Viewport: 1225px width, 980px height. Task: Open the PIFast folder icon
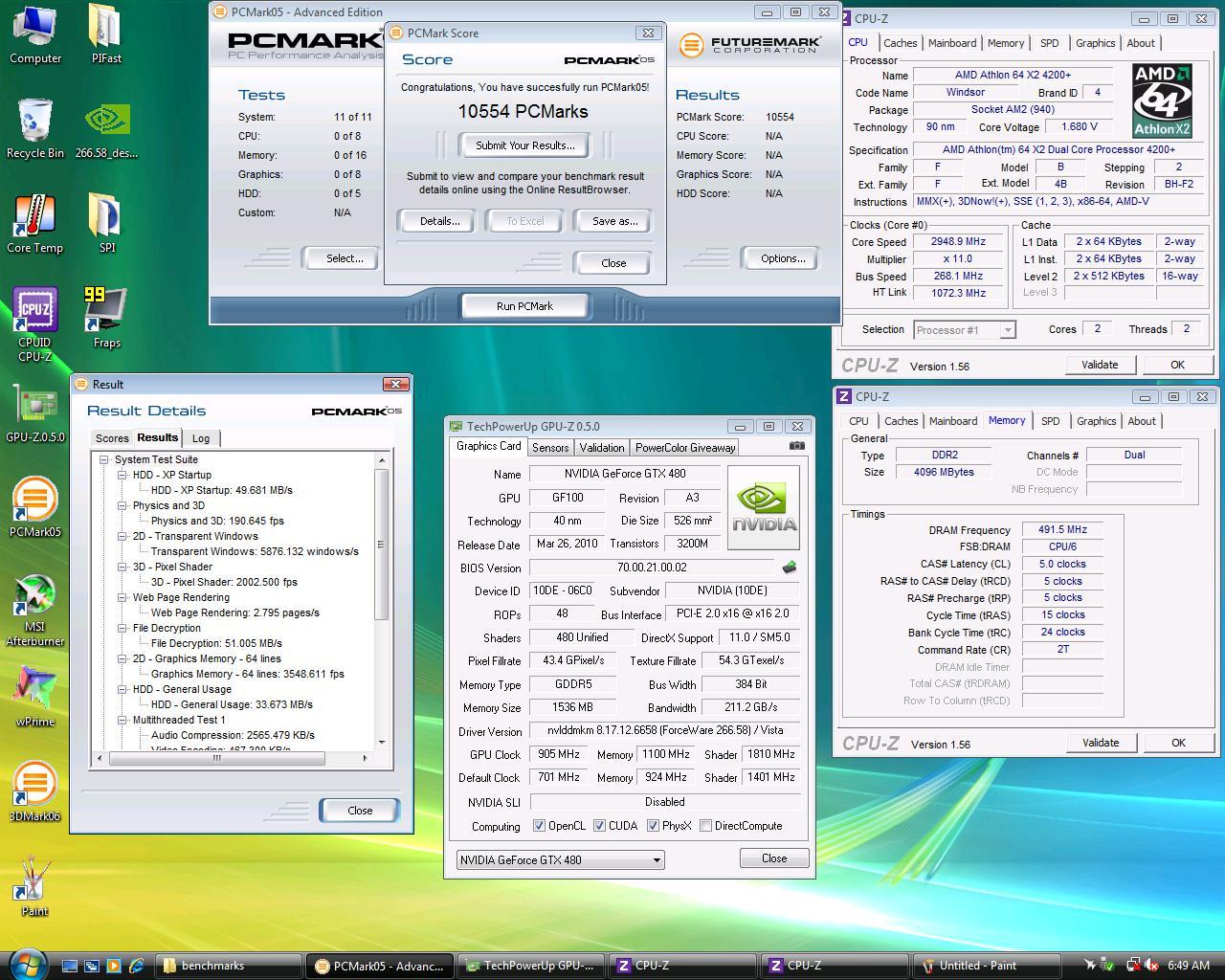click(x=106, y=35)
